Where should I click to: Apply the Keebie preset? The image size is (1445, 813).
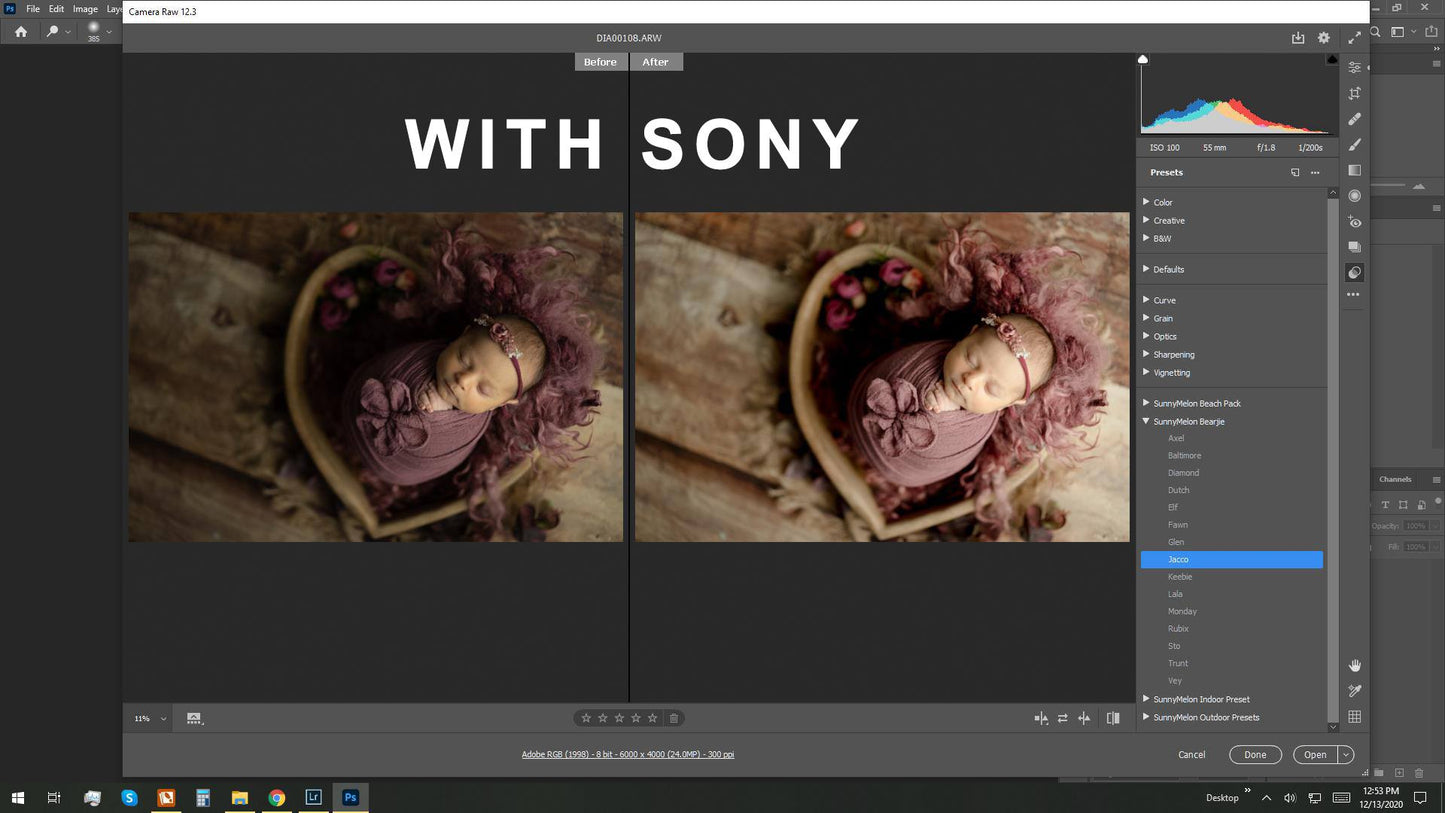1180,577
